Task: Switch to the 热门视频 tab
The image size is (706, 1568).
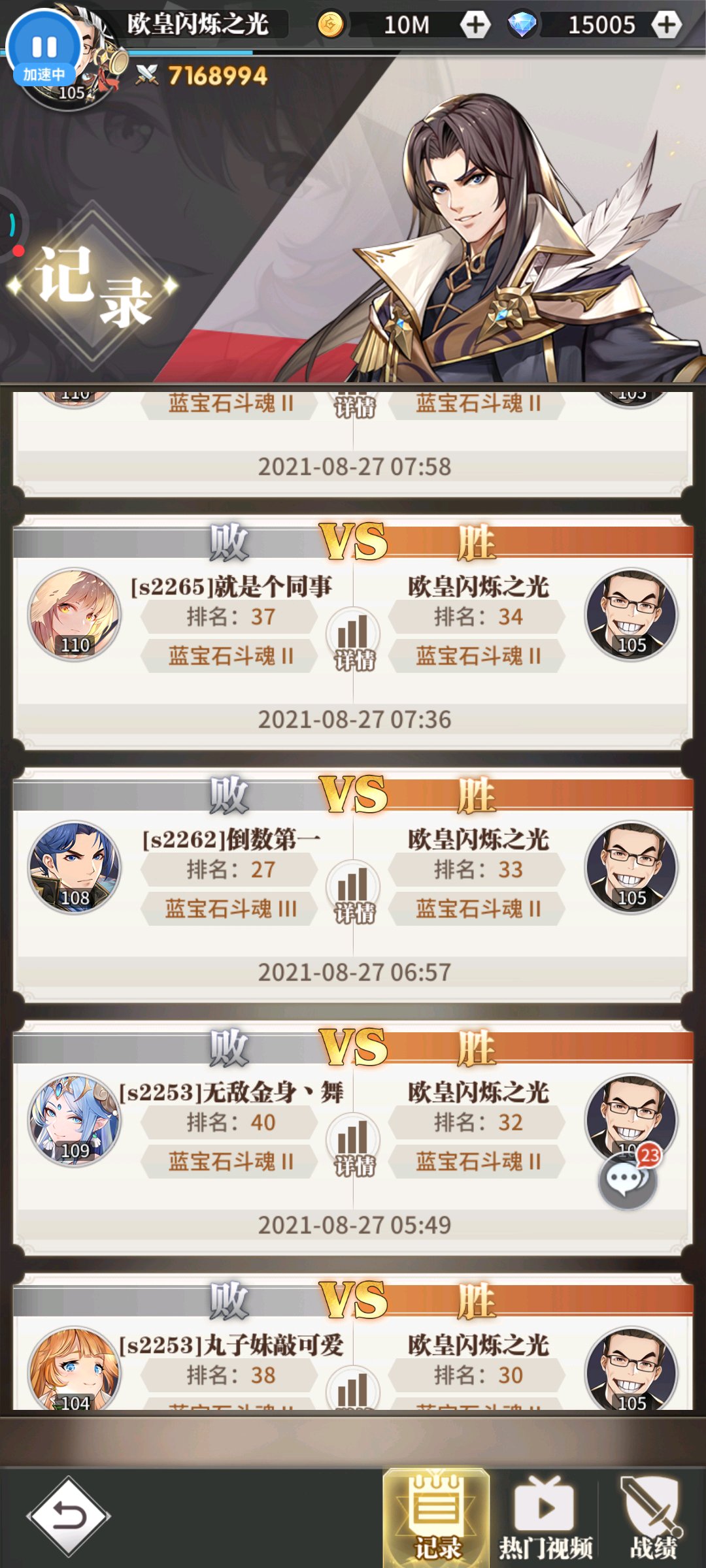Action: coord(545,1518)
